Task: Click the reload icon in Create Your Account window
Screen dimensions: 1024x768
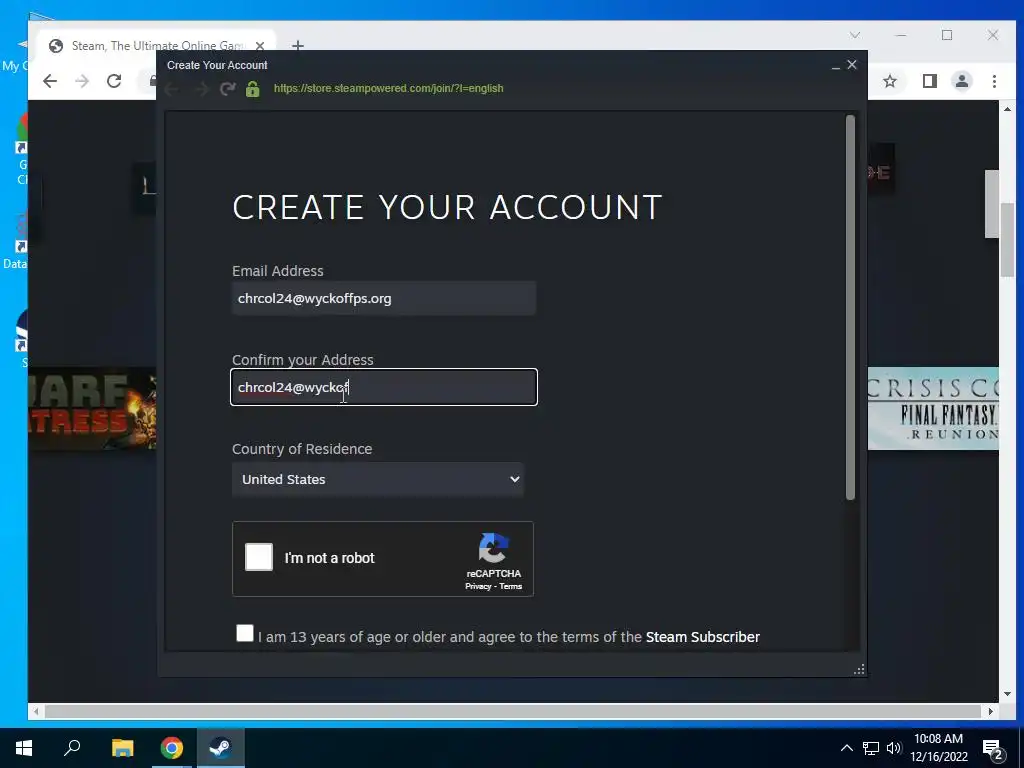Action: coord(227,89)
